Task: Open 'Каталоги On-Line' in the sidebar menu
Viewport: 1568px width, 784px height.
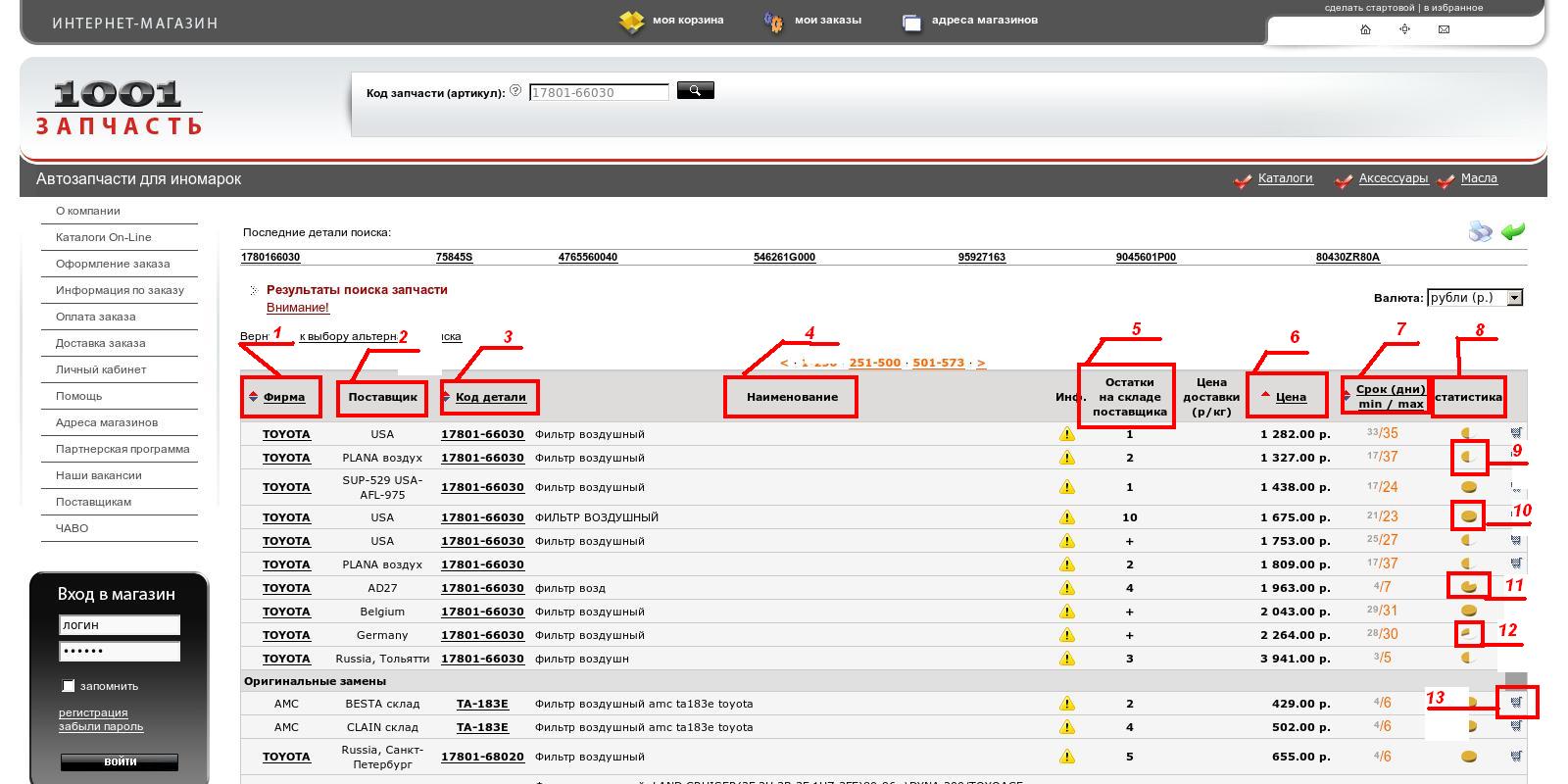Action: 103,237
